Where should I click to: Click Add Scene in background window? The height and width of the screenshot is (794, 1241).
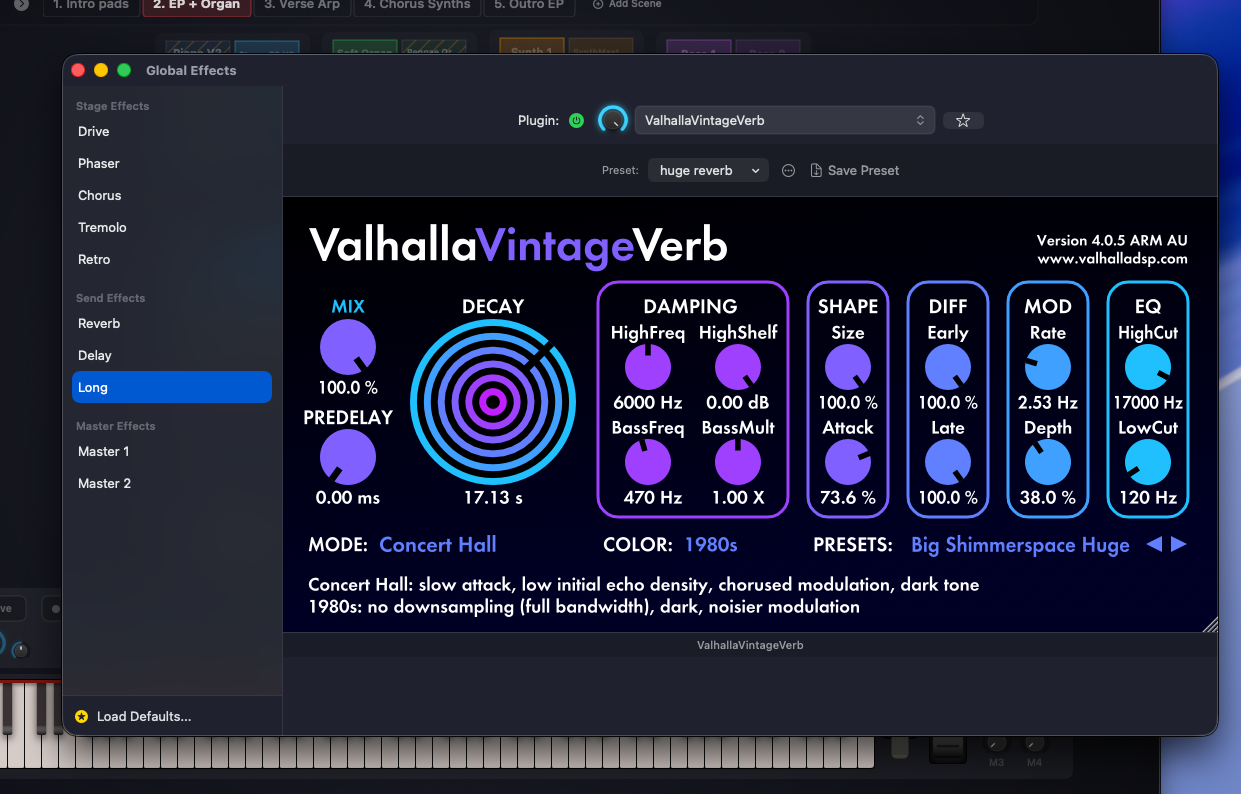pyautogui.click(x=627, y=5)
